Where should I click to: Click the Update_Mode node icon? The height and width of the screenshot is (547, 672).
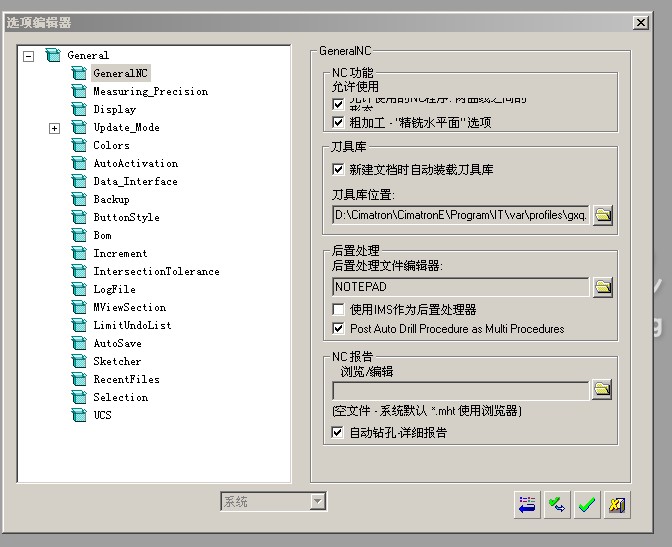79,127
